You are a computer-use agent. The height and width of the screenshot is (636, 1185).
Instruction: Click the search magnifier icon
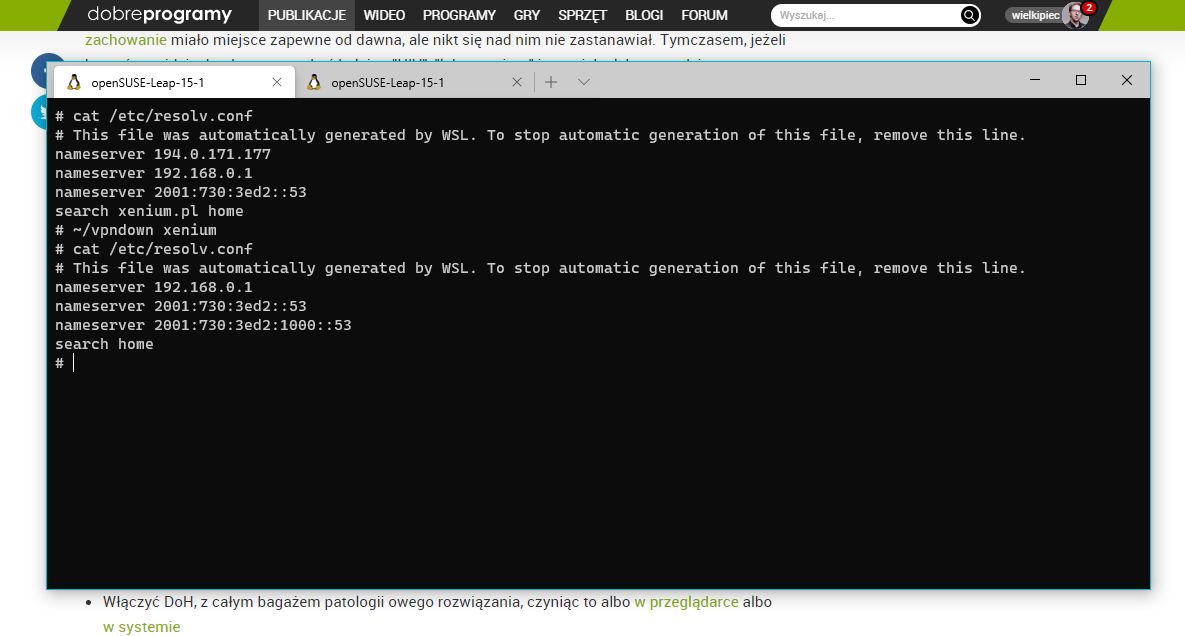coord(969,15)
